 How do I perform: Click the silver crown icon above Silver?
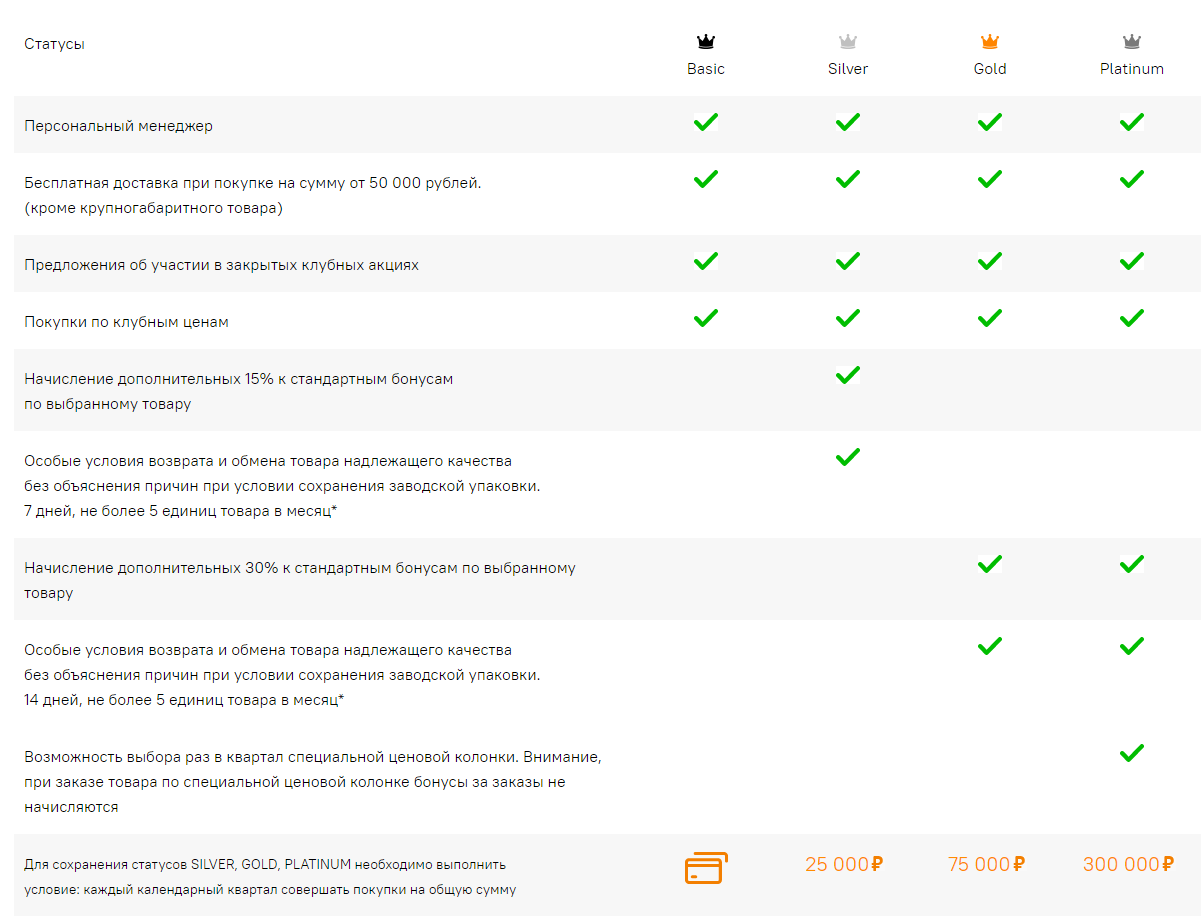click(848, 42)
